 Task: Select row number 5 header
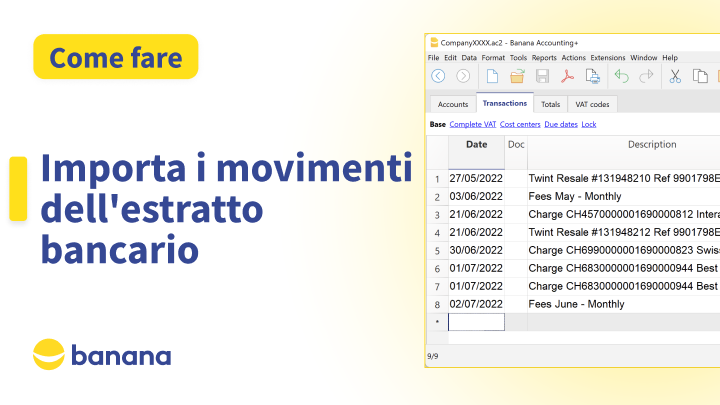(437, 251)
